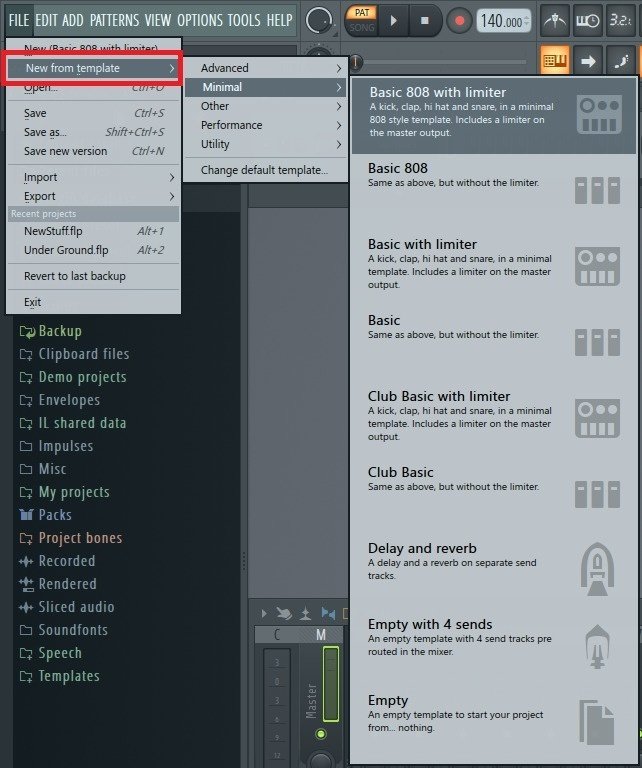The width and height of the screenshot is (642, 768).
Task: Adjust the tempo stepper arrows
Action: (527, 21)
